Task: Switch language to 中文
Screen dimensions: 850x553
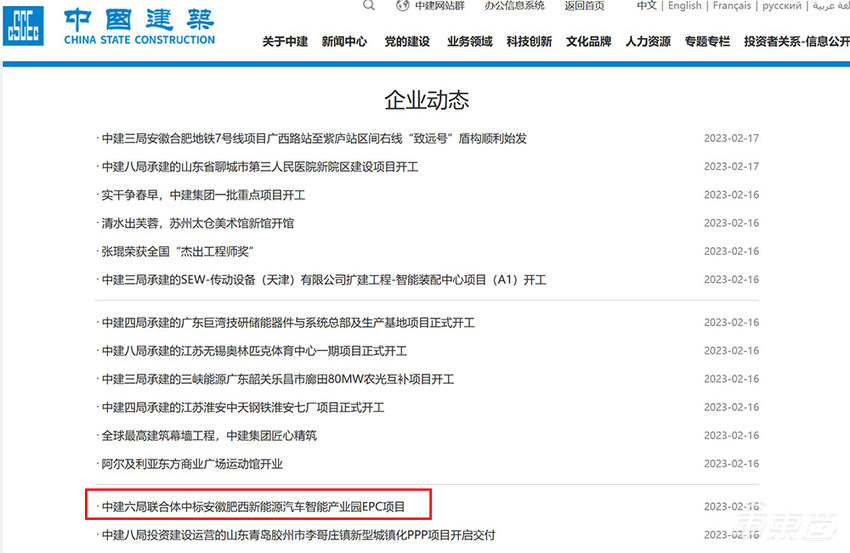Action: [x=646, y=5]
